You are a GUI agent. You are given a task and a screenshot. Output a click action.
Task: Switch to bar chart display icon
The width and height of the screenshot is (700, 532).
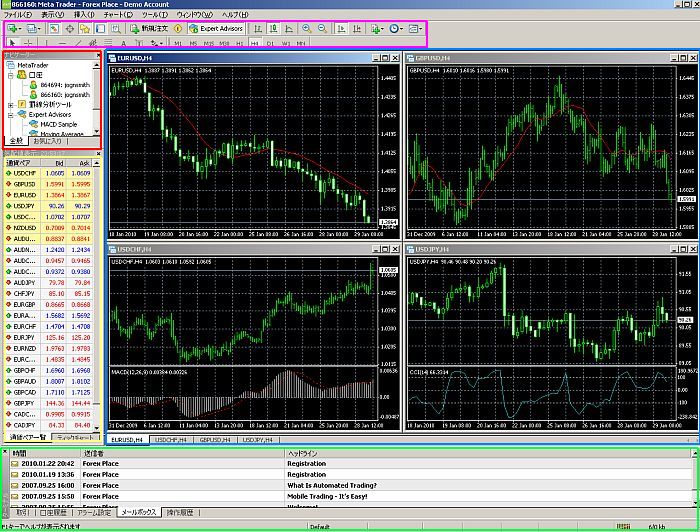coord(258,29)
